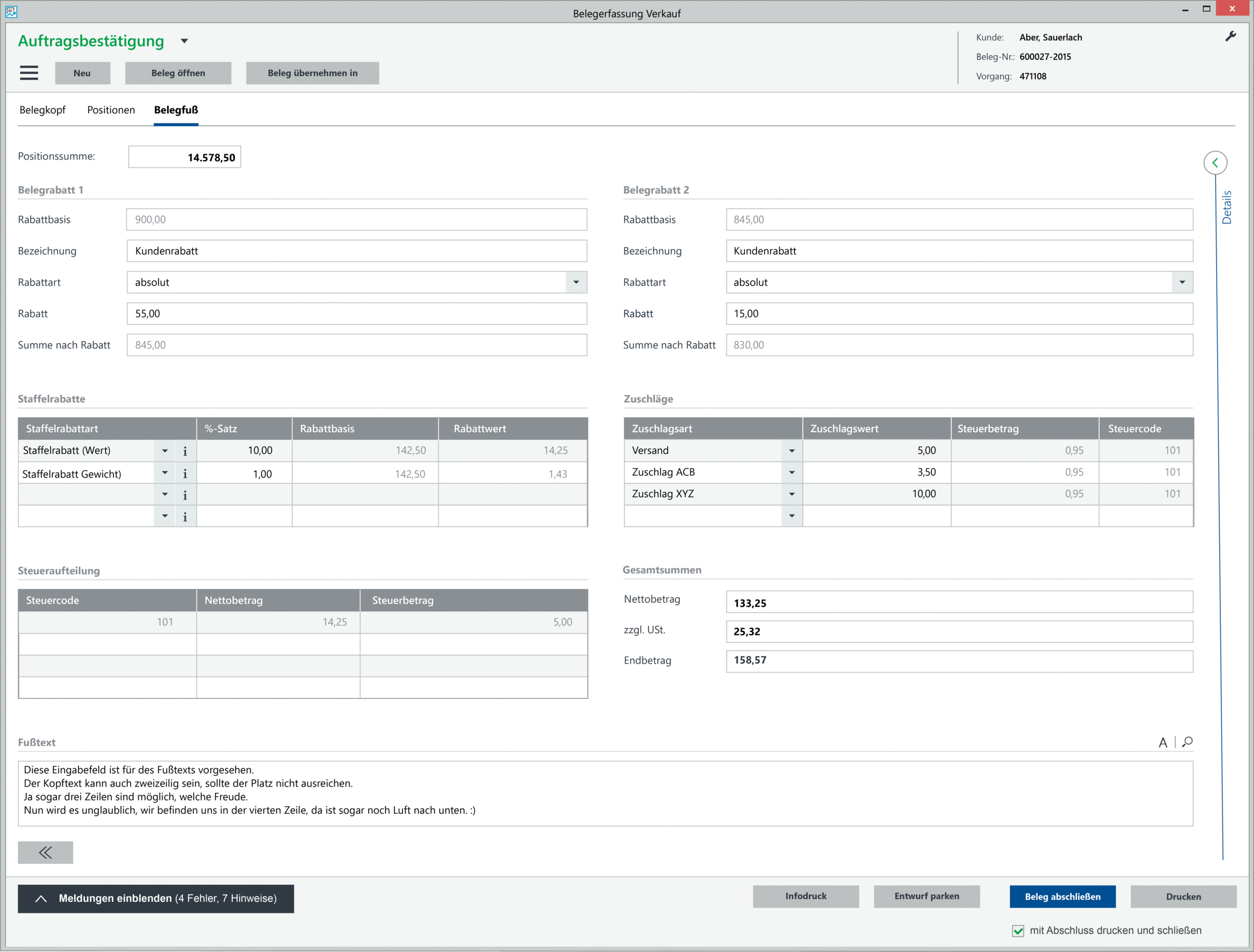This screenshot has width=1254, height=952.
Task: Click the app icon in title bar
Action: click(x=11, y=11)
